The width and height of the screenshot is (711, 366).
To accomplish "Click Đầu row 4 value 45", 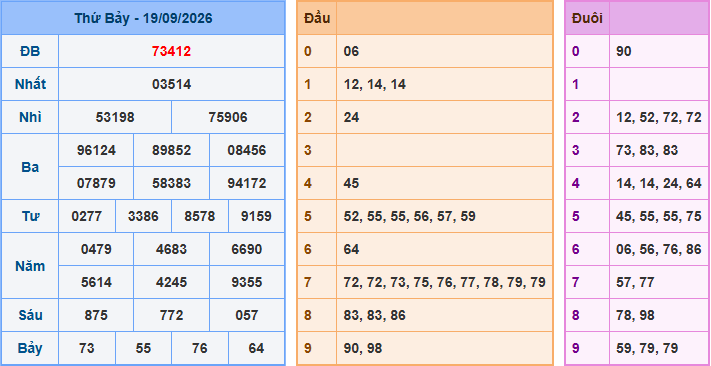I will tap(351, 183).
